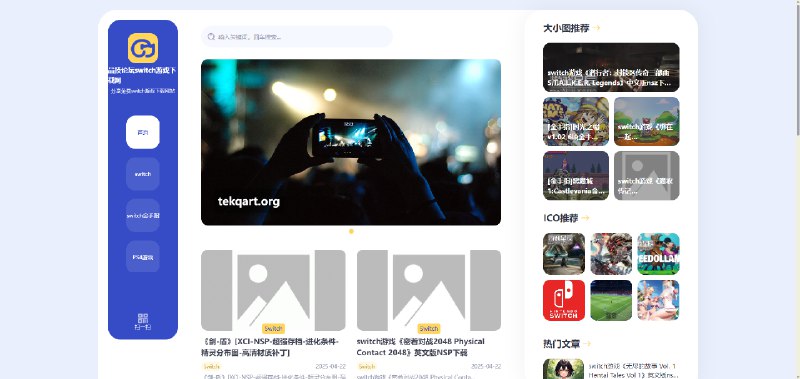Open the arrow next to 热门文章
This screenshot has width=800, height=379.
587,344
